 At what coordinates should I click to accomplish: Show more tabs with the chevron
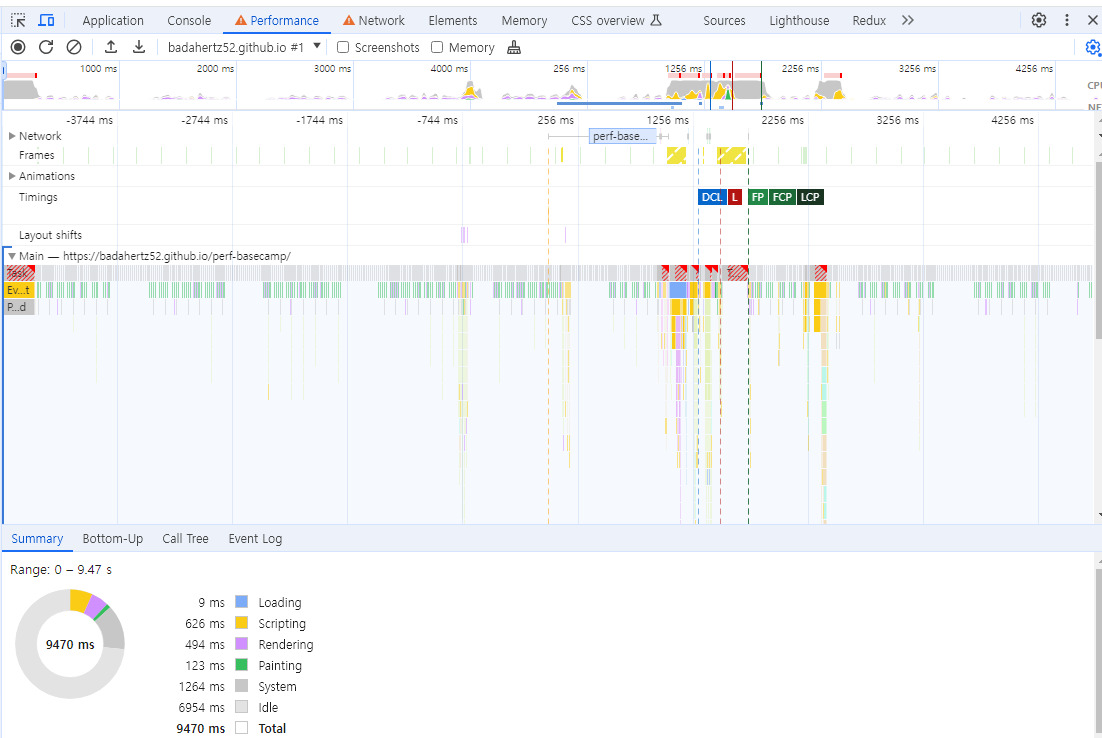(x=908, y=20)
